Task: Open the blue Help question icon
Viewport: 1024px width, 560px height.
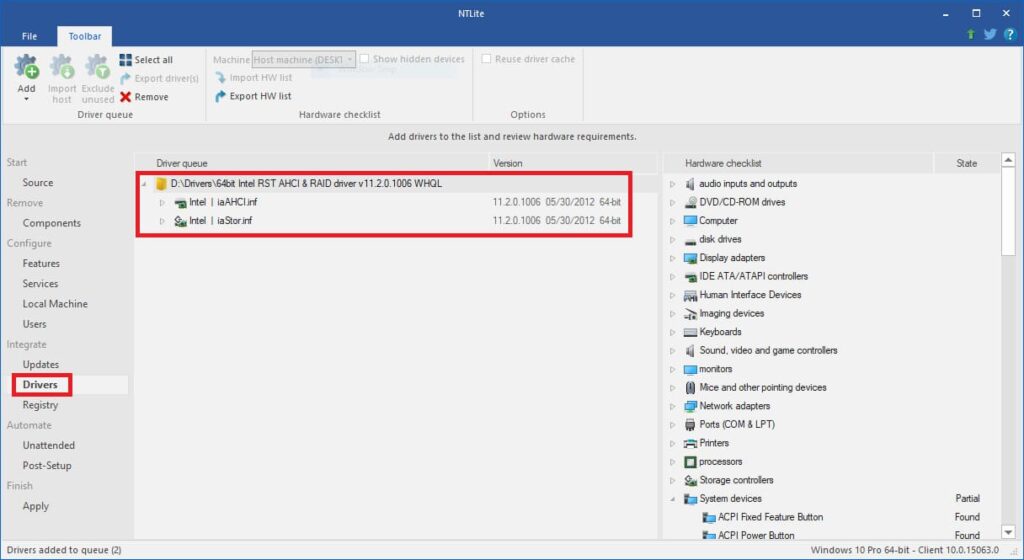Action: pos(1010,34)
